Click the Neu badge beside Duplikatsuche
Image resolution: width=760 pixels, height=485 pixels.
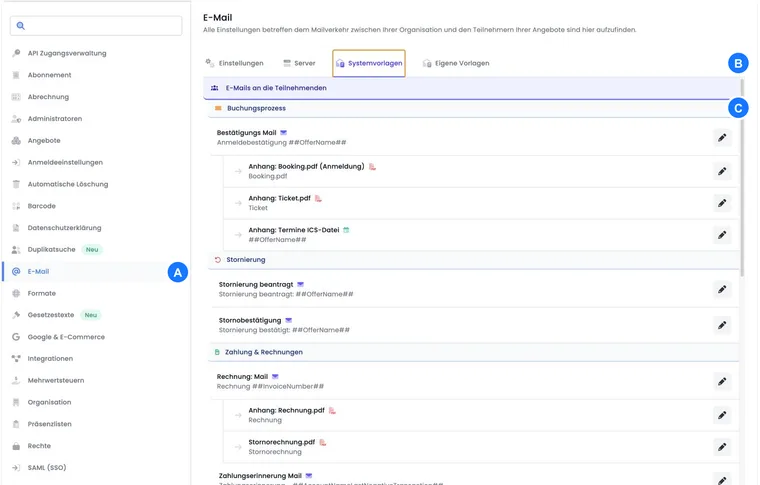pyautogui.click(x=92, y=250)
